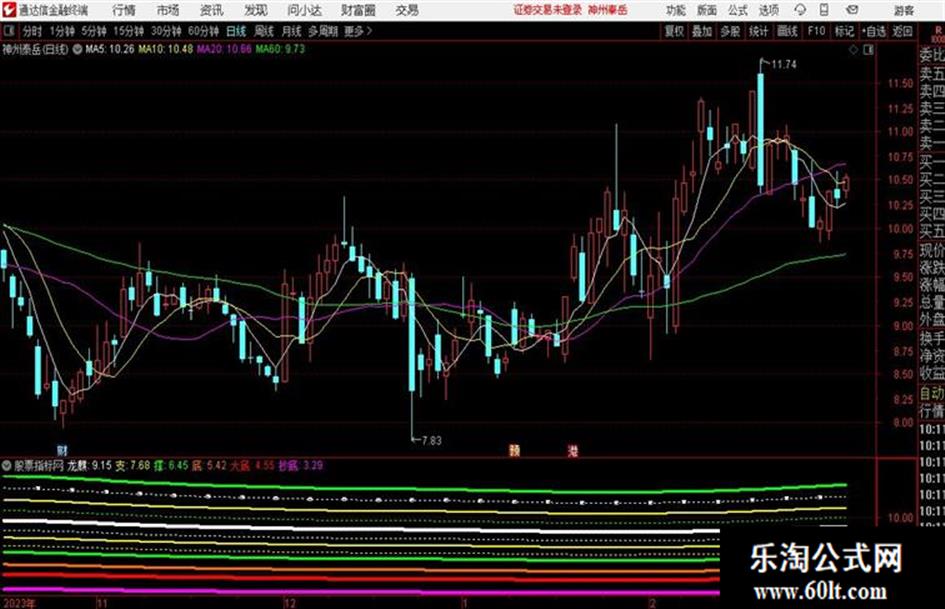This screenshot has width=945, height=609.
Task: Click the MA20: 10.66 indicator value
Action: click(x=224, y=49)
